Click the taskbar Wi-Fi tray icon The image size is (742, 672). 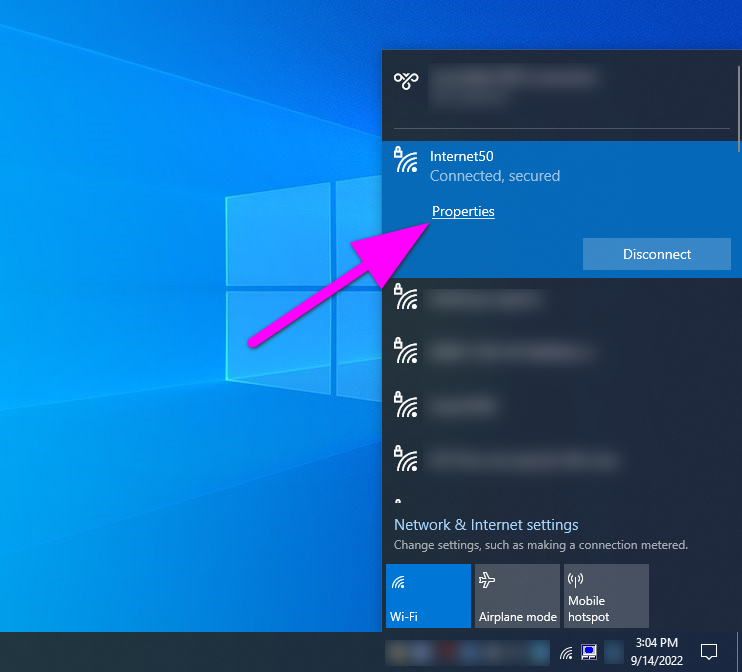pos(566,653)
